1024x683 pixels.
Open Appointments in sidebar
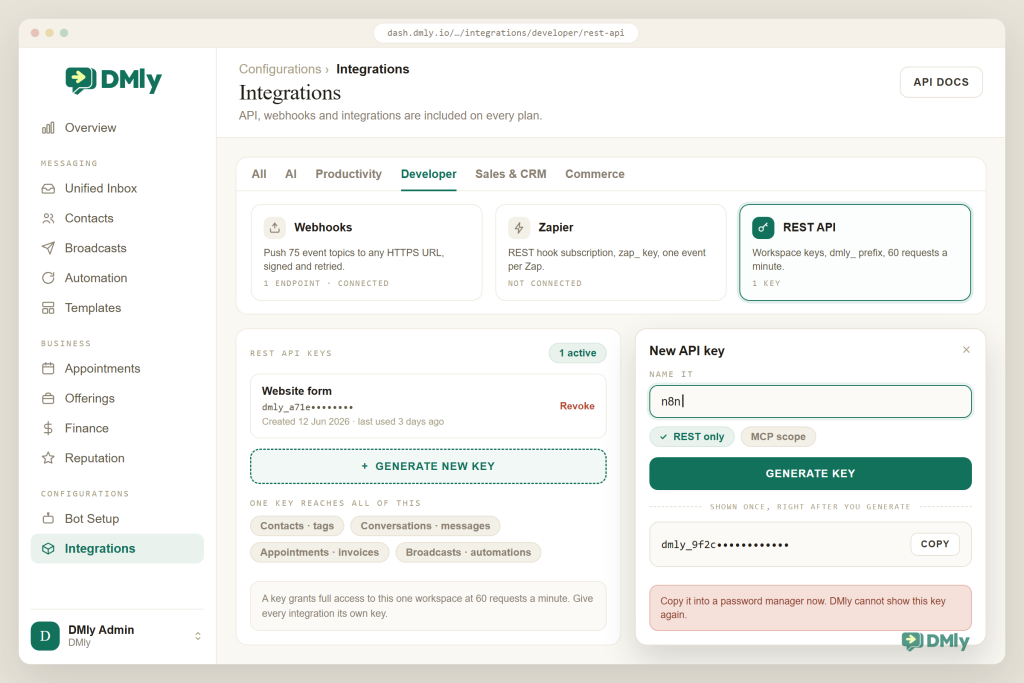pos(118,369)
